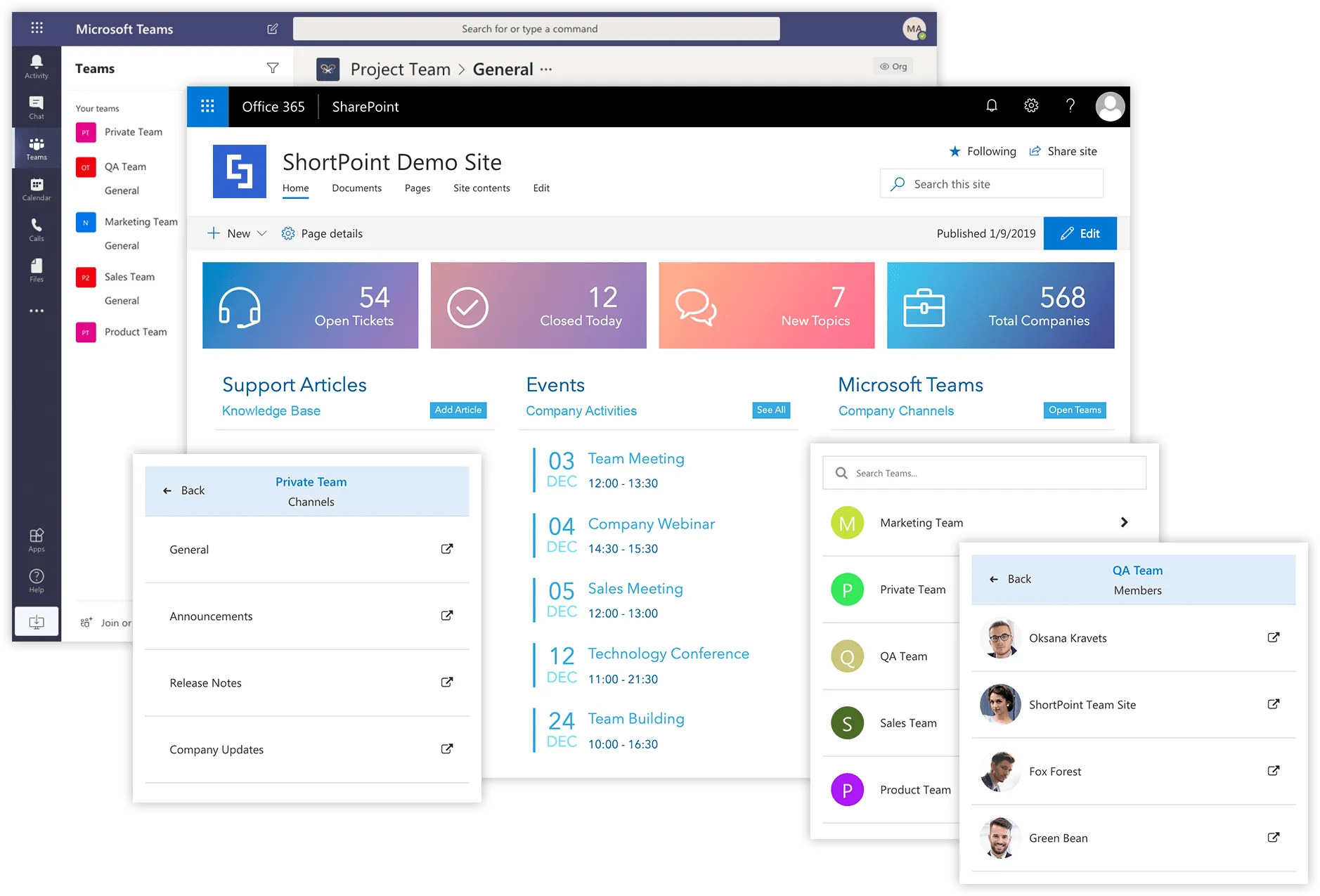
Task: Select the Chat icon in Teams sidebar
Action: click(36, 107)
